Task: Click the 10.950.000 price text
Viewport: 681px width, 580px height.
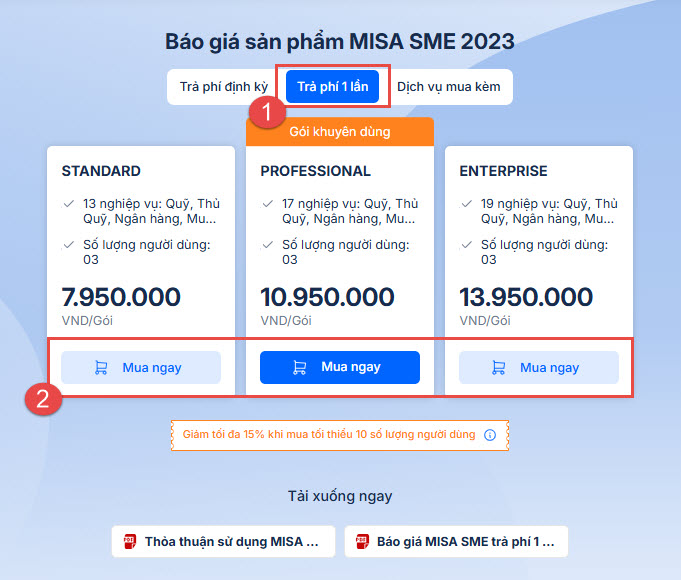Action: (327, 297)
